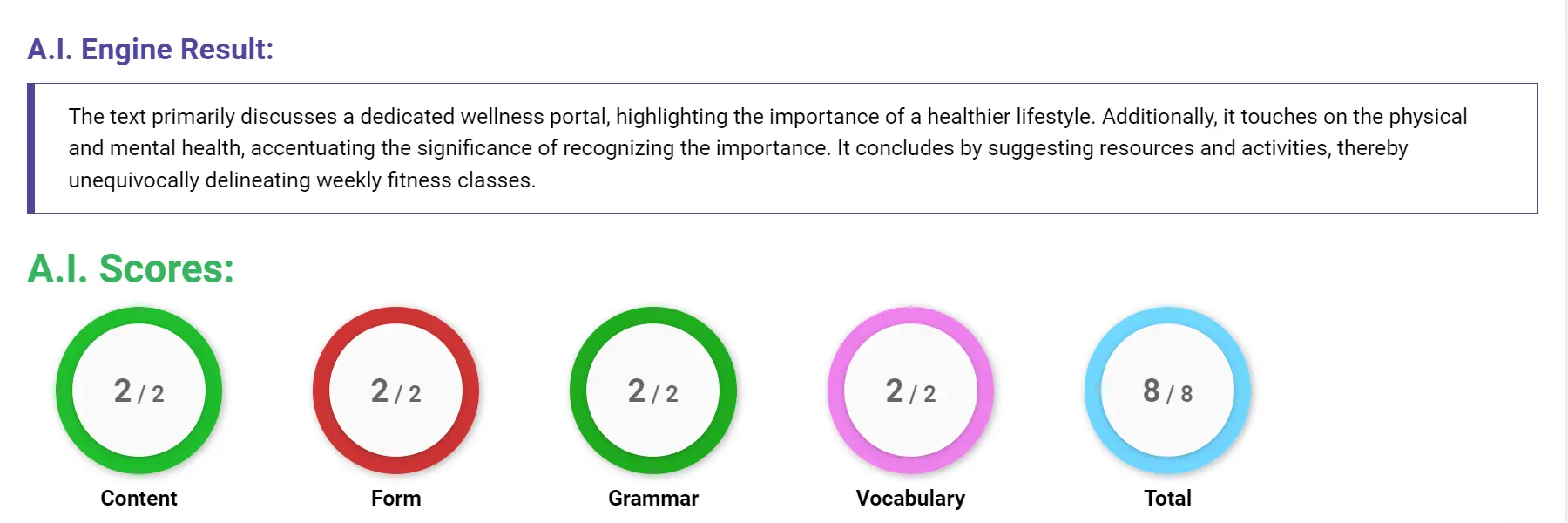Click the A.I. Scores heading
The width and height of the screenshot is (1568, 523).
pos(129,270)
